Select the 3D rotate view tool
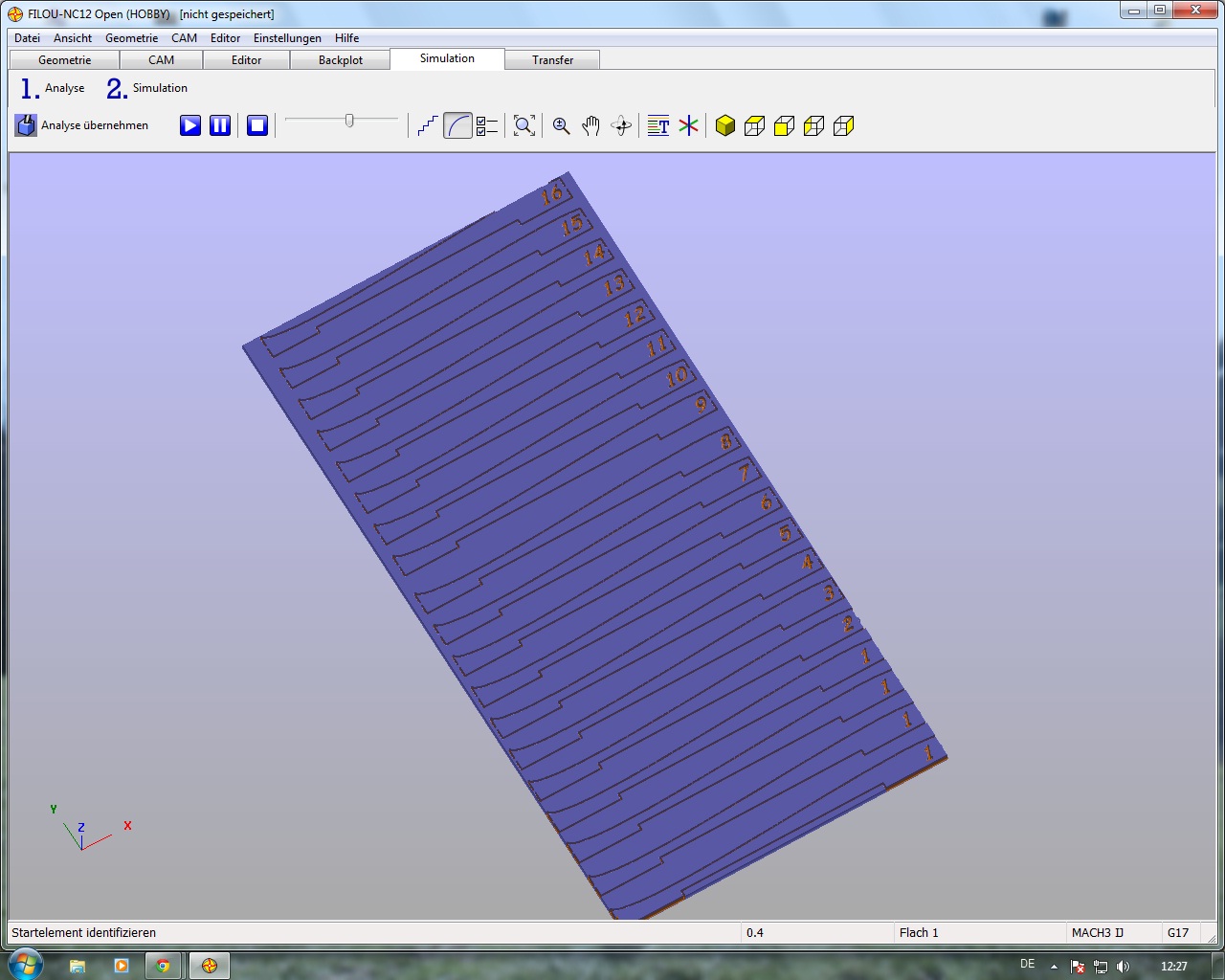The image size is (1225, 980). [621, 125]
